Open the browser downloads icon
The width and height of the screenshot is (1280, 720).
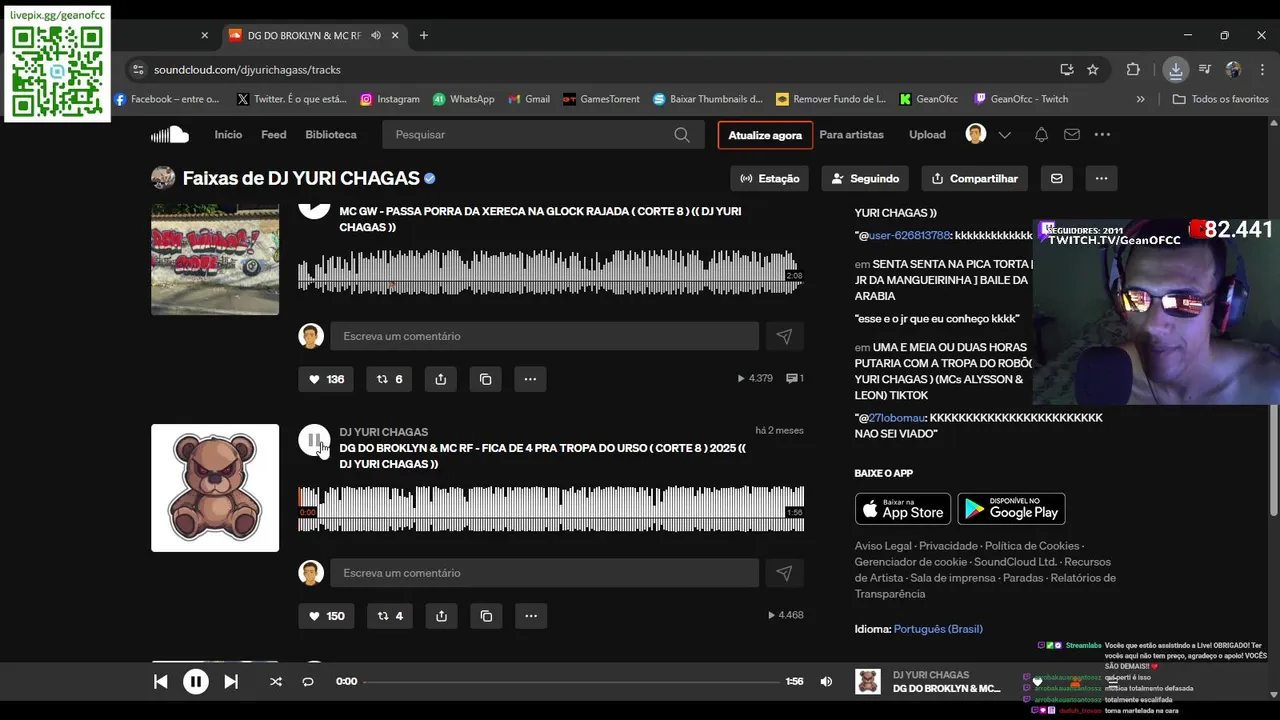tap(1176, 70)
